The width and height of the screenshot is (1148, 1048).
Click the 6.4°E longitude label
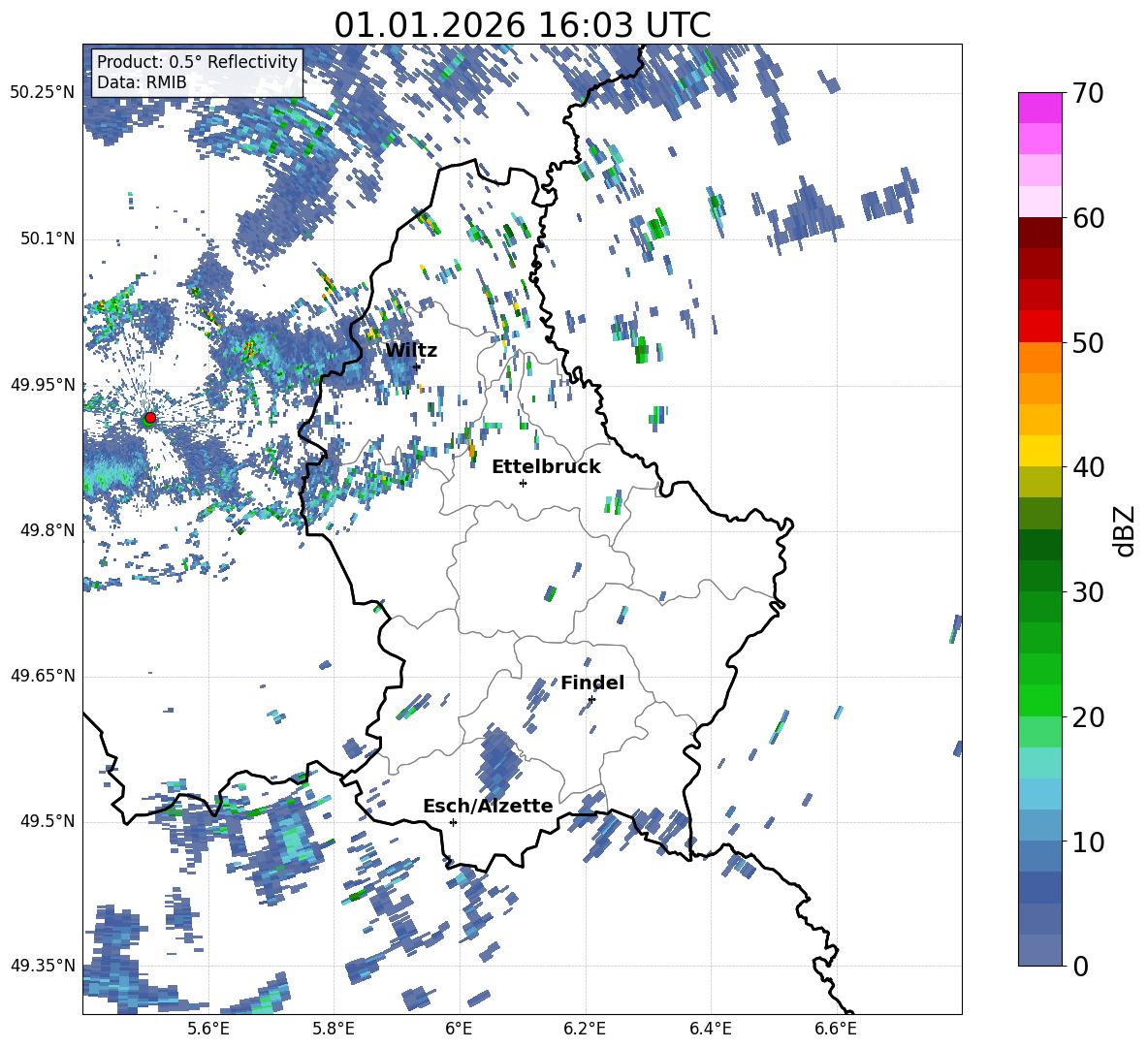710,1029
